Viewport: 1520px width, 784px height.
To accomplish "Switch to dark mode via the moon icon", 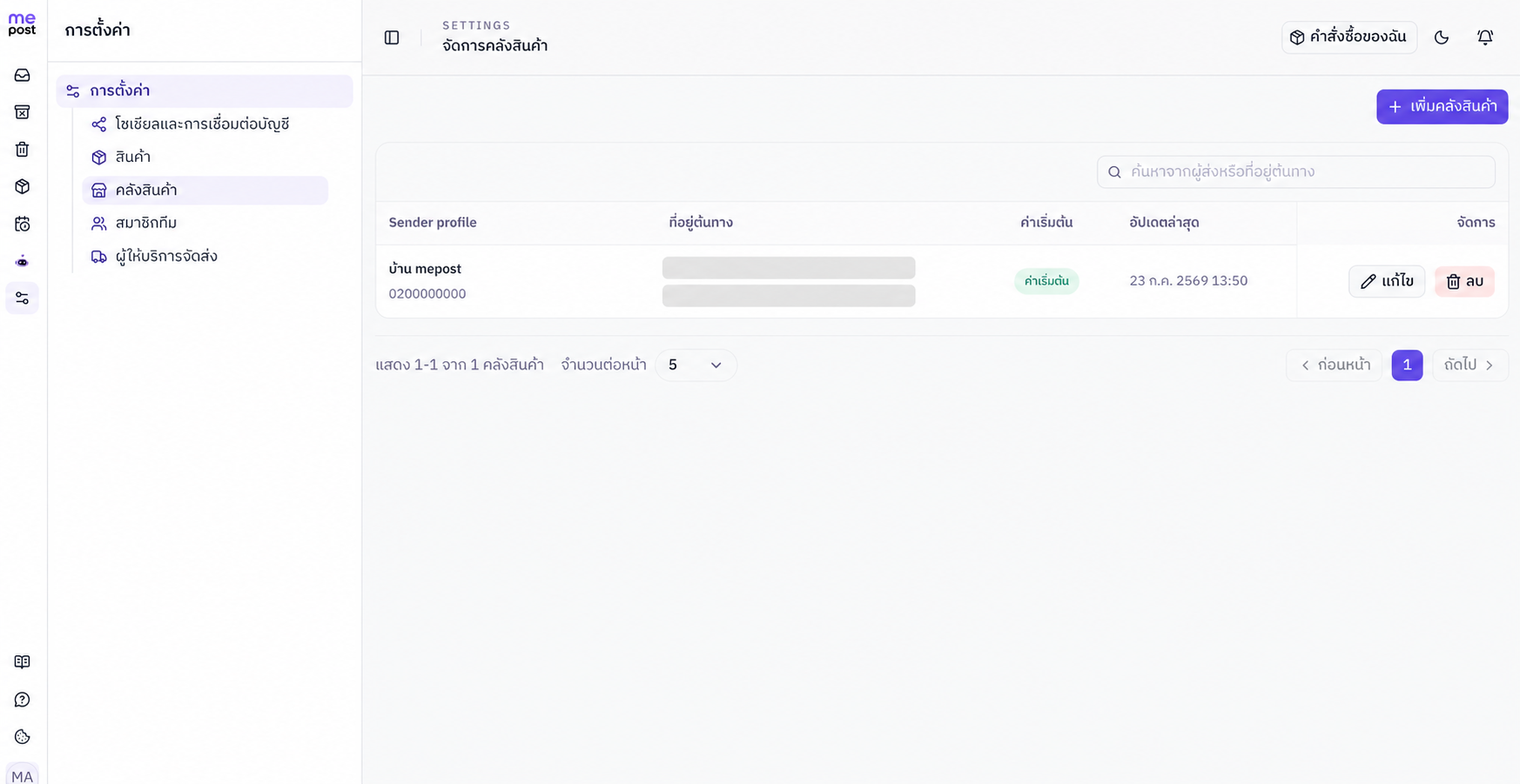I will tap(1442, 37).
